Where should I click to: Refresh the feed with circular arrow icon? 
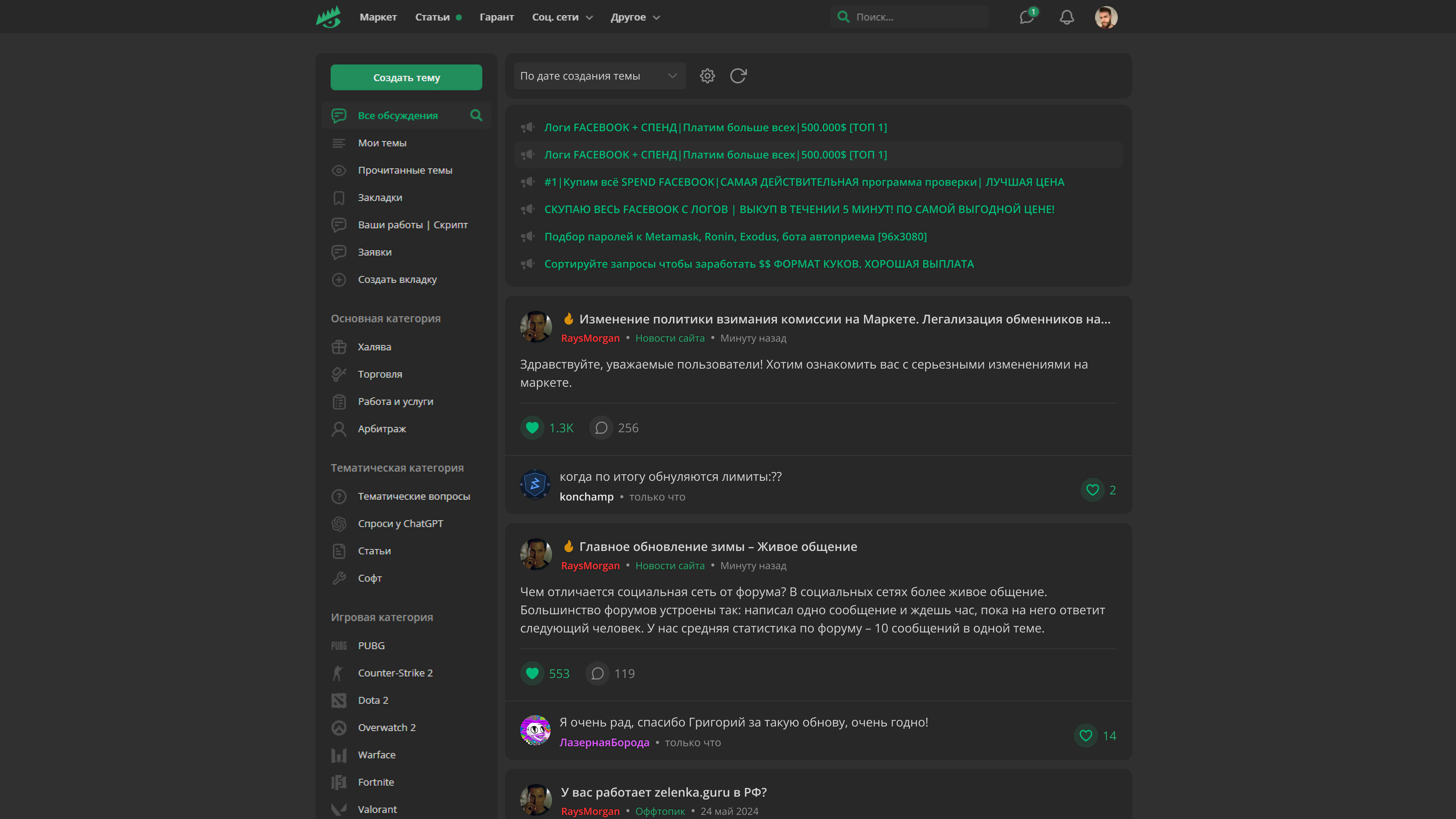738,76
